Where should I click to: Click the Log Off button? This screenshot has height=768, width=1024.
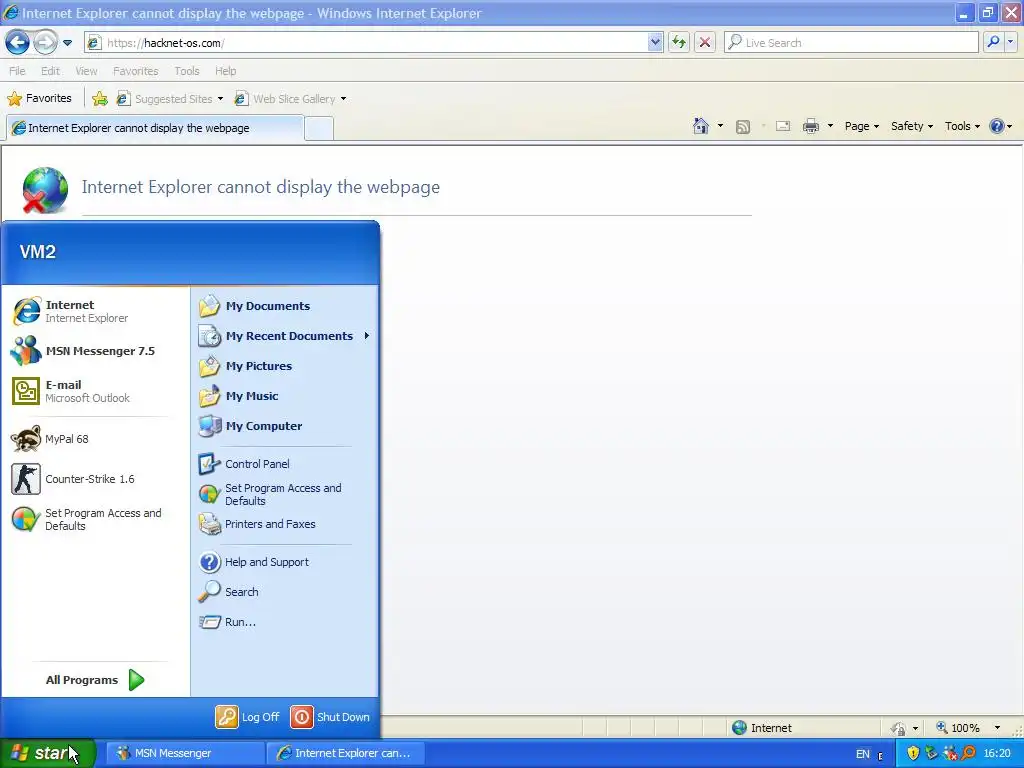[248, 717]
